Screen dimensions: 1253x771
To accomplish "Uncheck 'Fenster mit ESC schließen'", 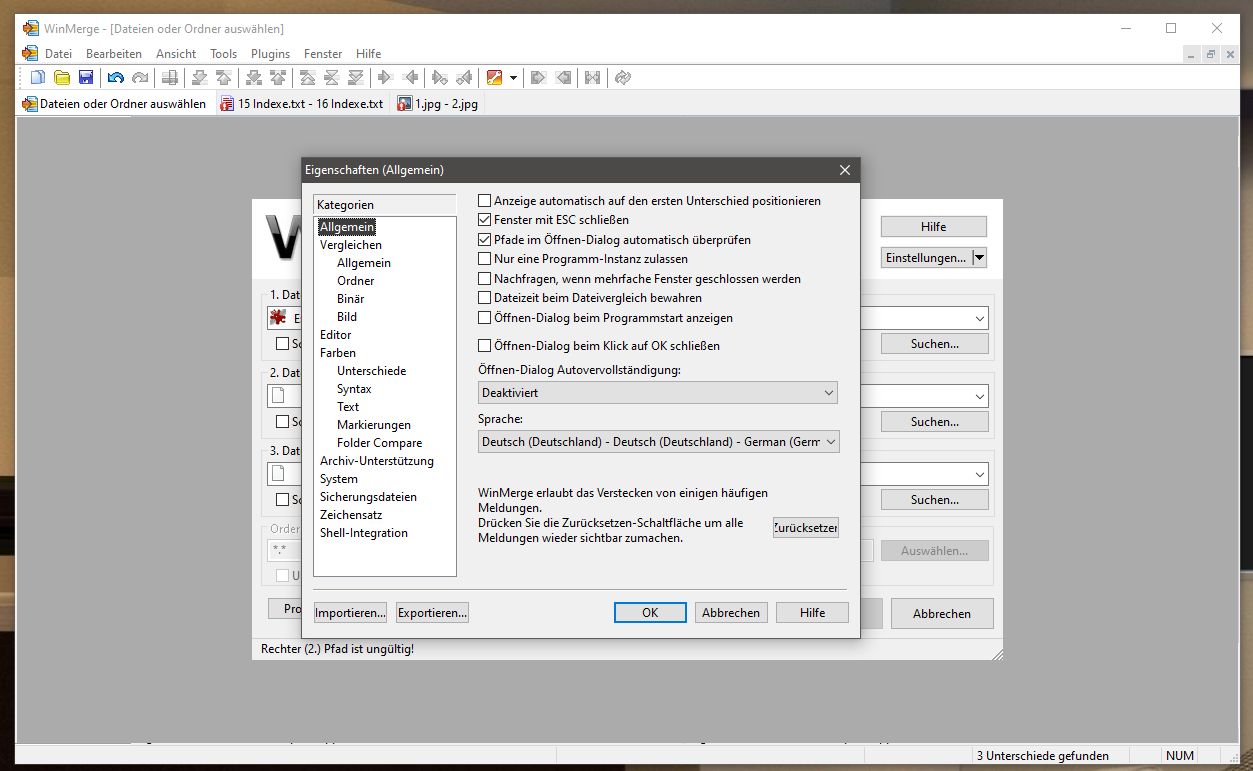I will tap(485, 220).
